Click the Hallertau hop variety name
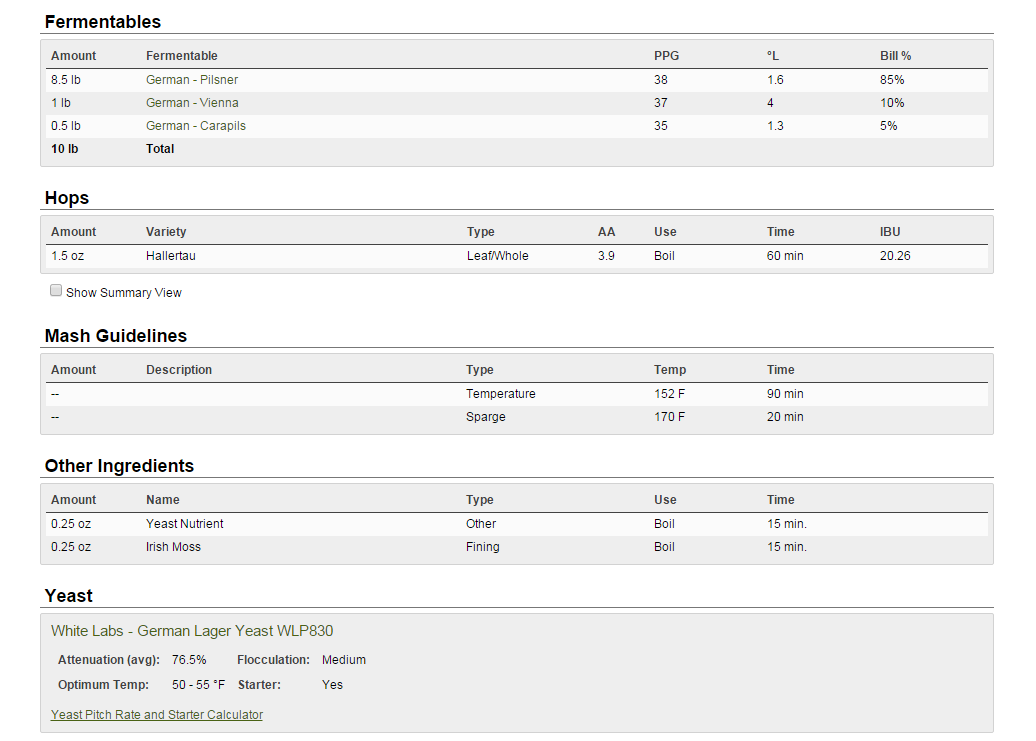This screenshot has height=741, width=1036. (171, 256)
